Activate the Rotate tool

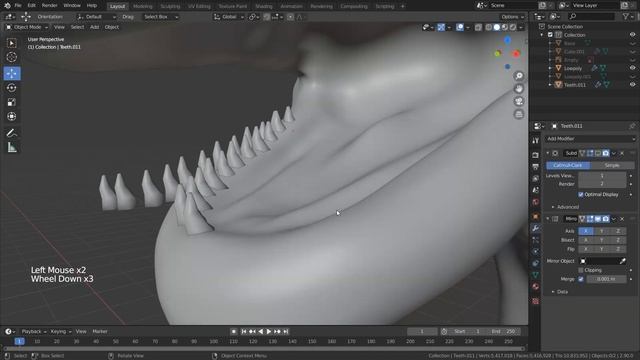tap(12, 88)
